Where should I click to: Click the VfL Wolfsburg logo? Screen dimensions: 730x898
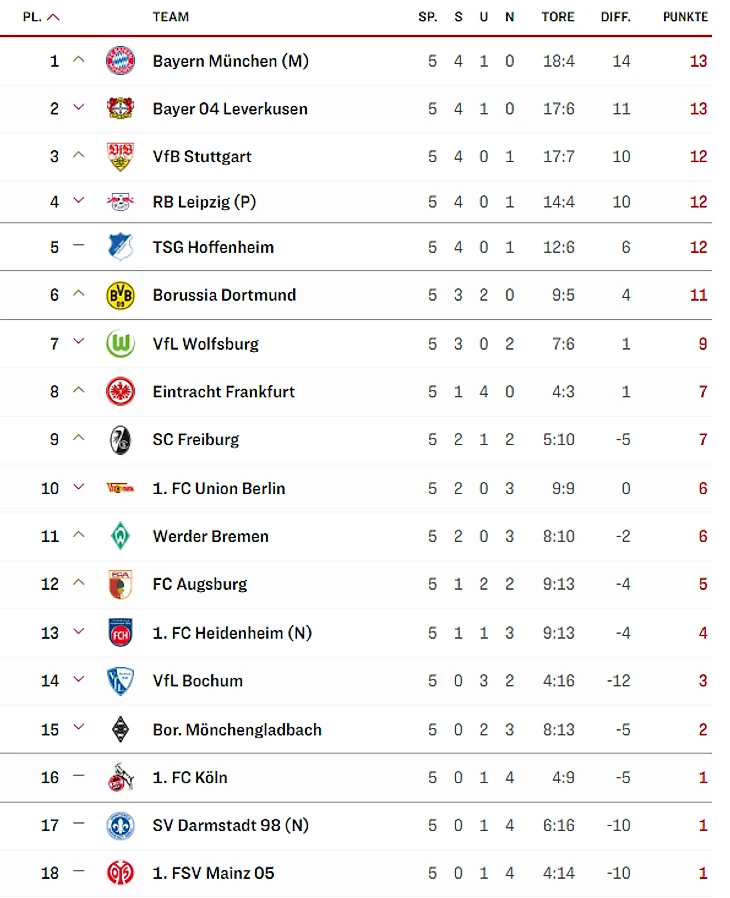tap(120, 344)
